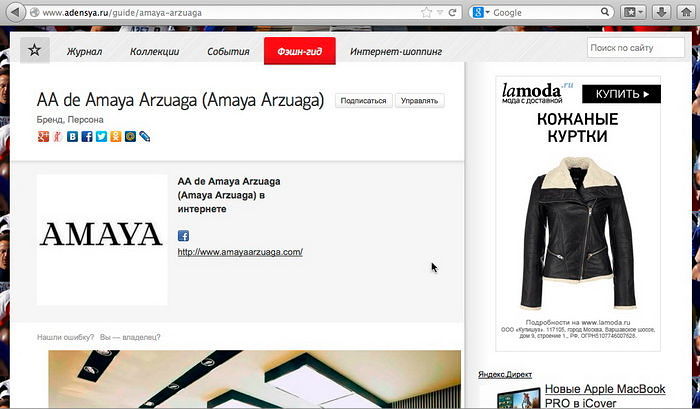
Task: Click the 'AA de Amaya Arzuaga' page heading
Action: (x=180, y=100)
